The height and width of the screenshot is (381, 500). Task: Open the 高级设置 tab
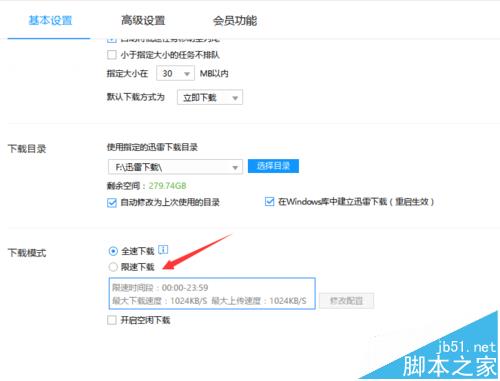pos(143,20)
